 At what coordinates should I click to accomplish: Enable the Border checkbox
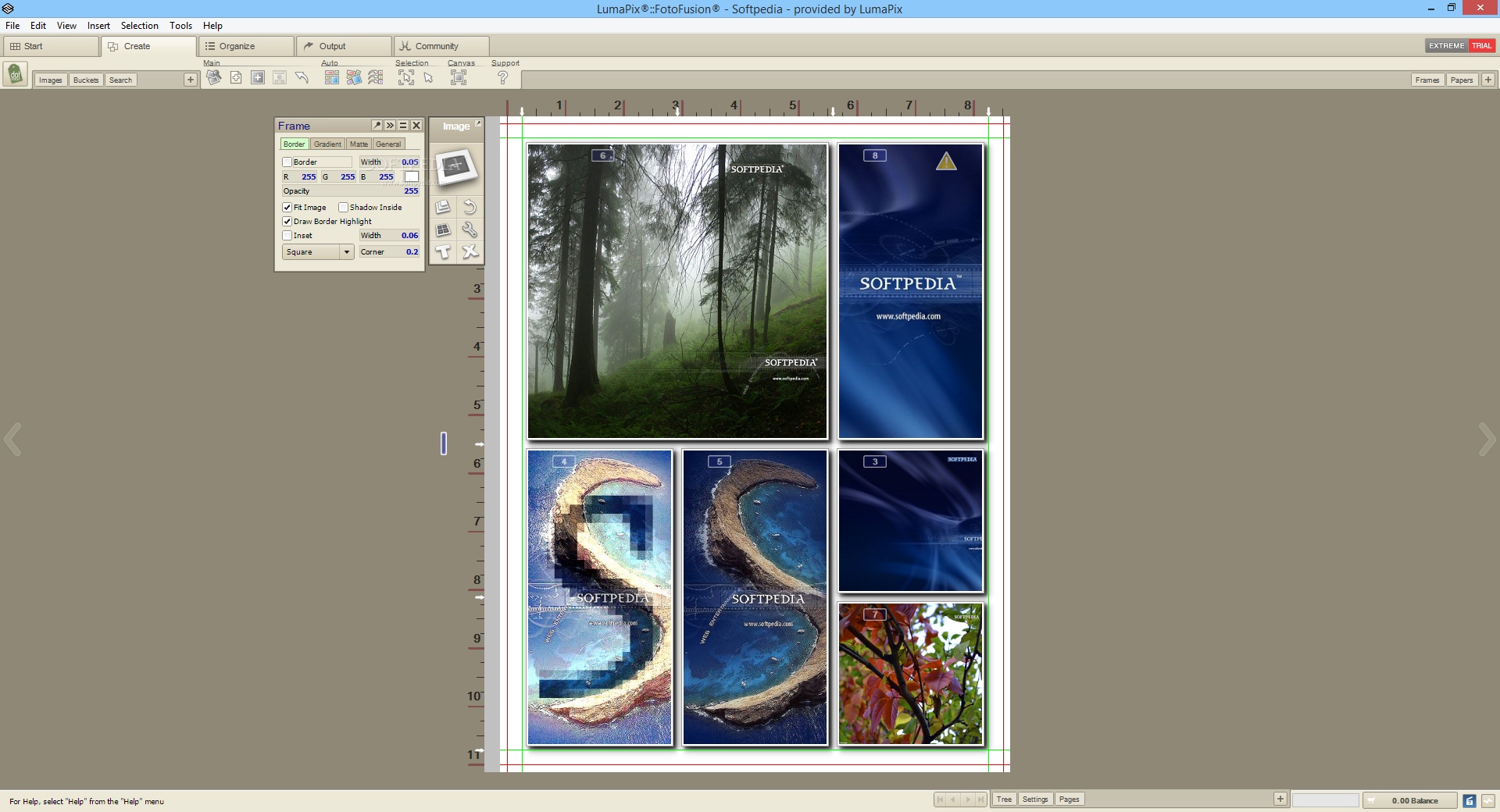coord(287,162)
